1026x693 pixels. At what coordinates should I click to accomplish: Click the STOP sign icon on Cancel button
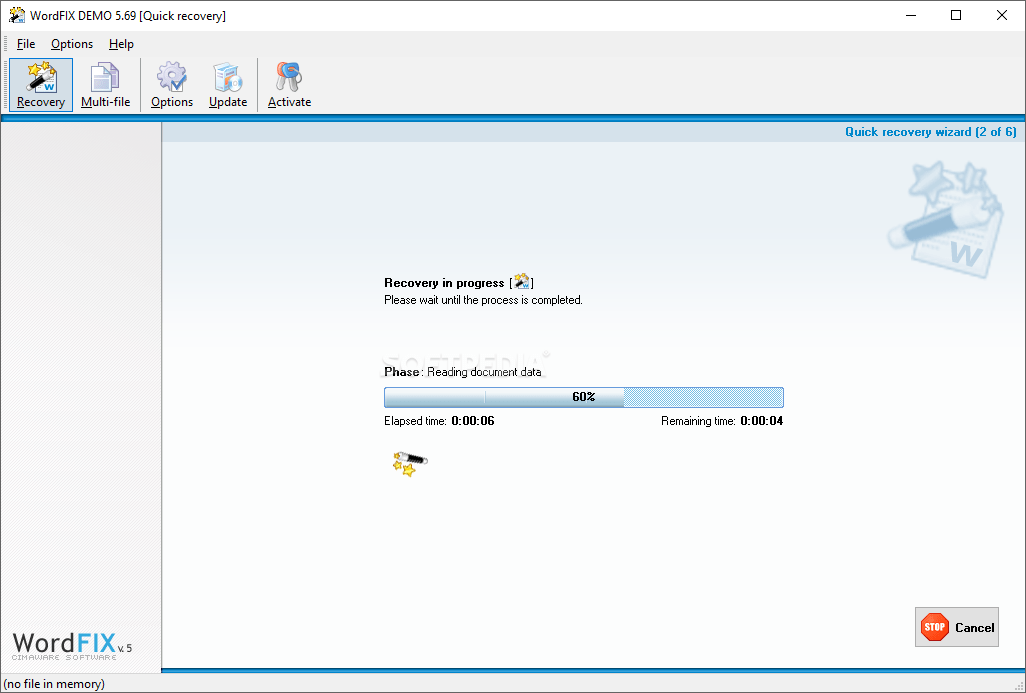coord(936,627)
